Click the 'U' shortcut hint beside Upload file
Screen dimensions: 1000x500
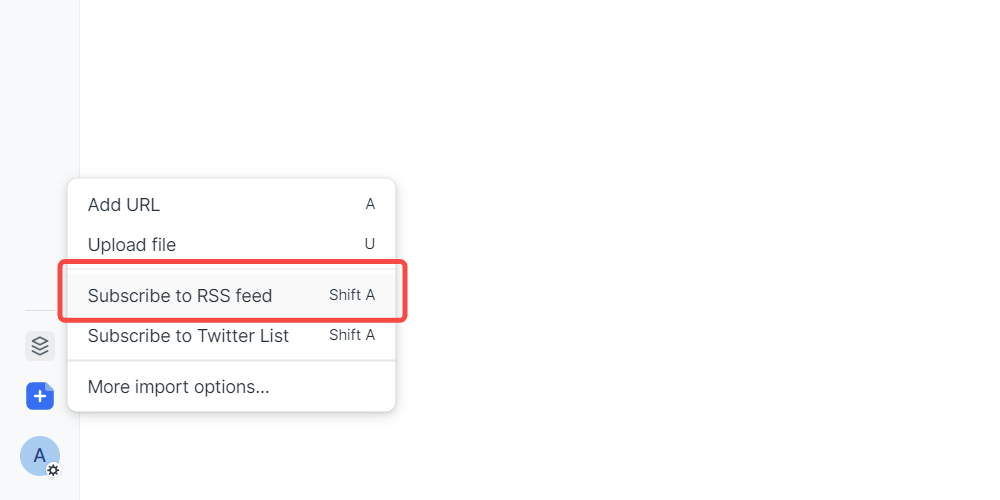[x=370, y=245]
